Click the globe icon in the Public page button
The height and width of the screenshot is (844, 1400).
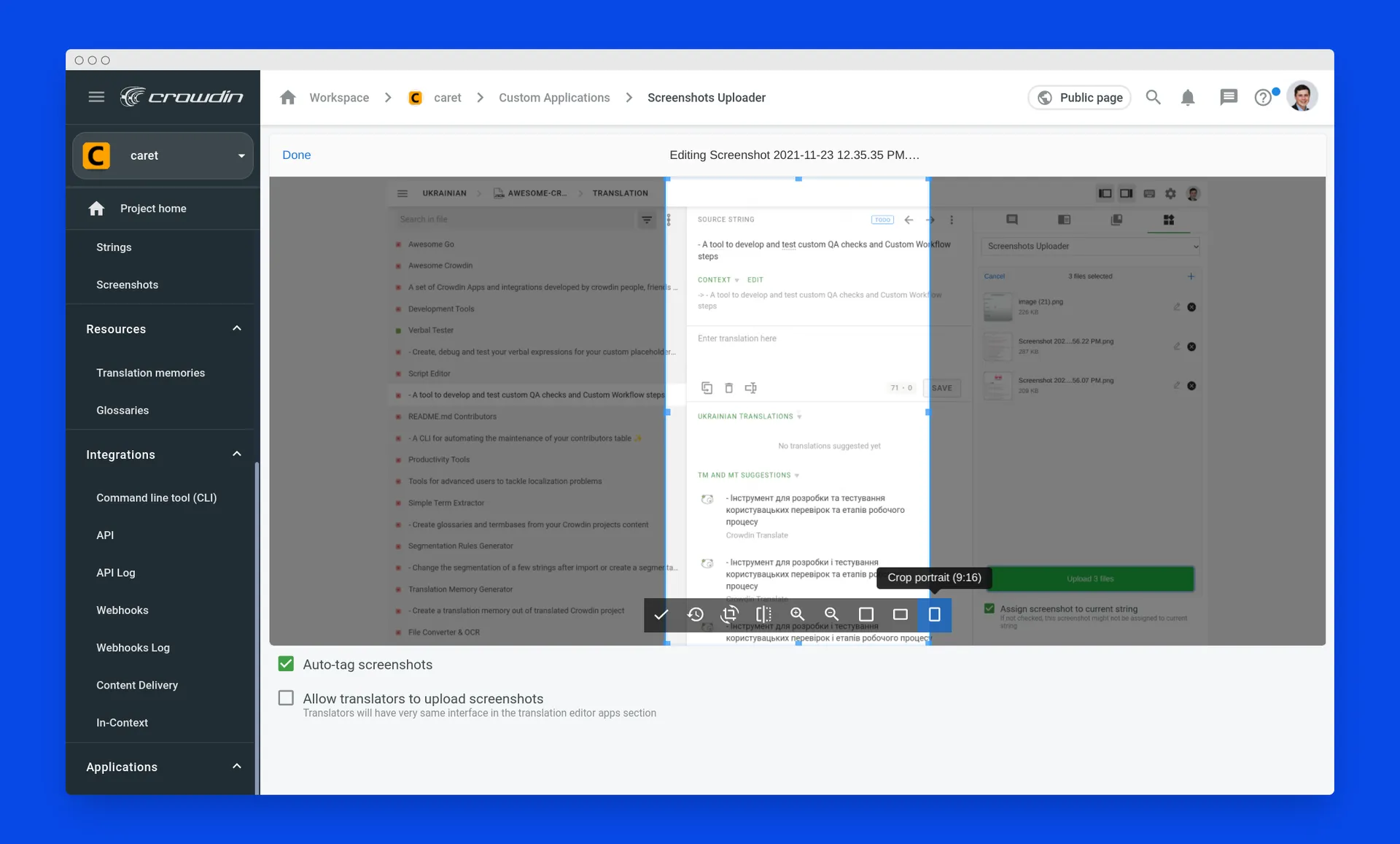click(1045, 98)
